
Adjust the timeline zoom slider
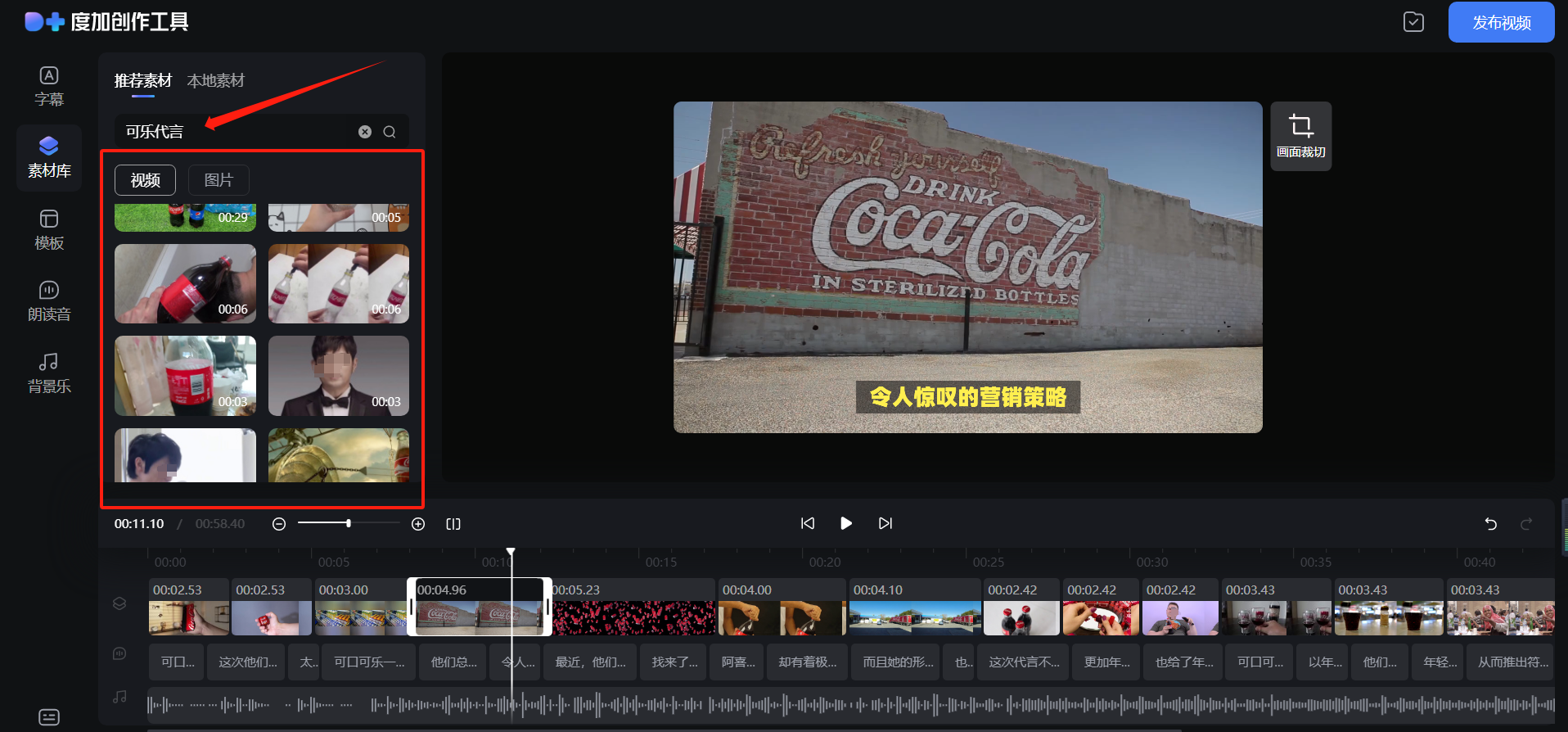tap(349, 523)
